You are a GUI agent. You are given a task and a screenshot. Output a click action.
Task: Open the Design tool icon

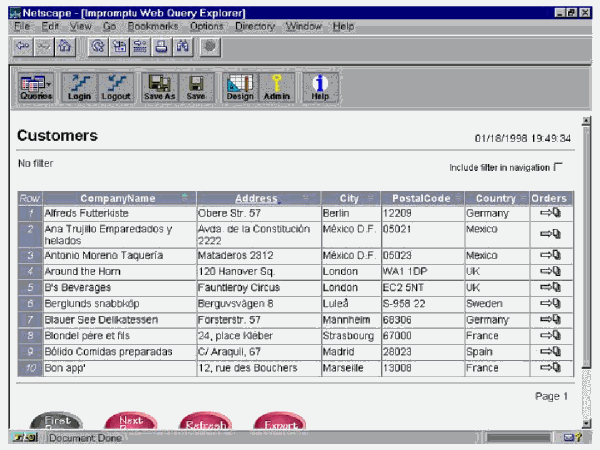[240, 87]
